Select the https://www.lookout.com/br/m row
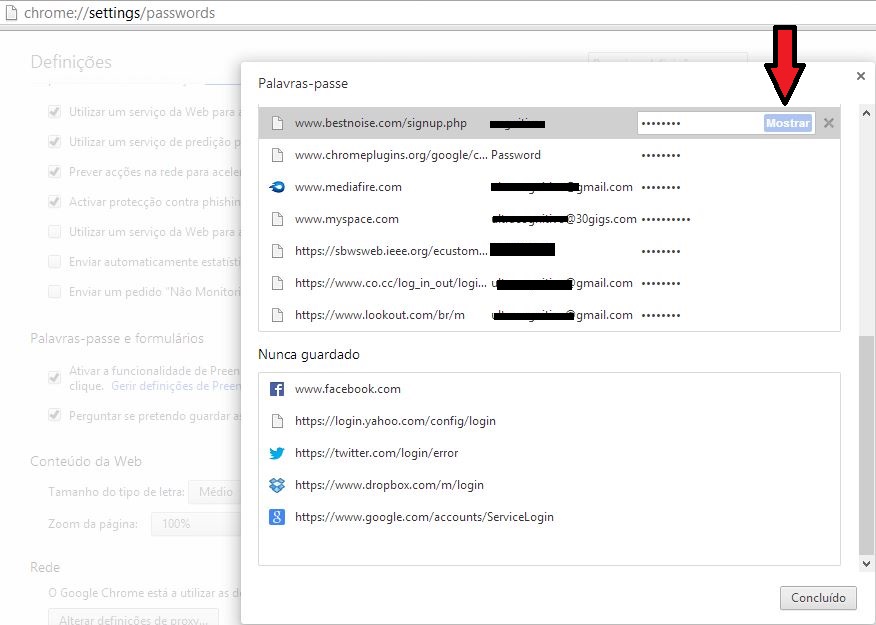 pos(549,315)
